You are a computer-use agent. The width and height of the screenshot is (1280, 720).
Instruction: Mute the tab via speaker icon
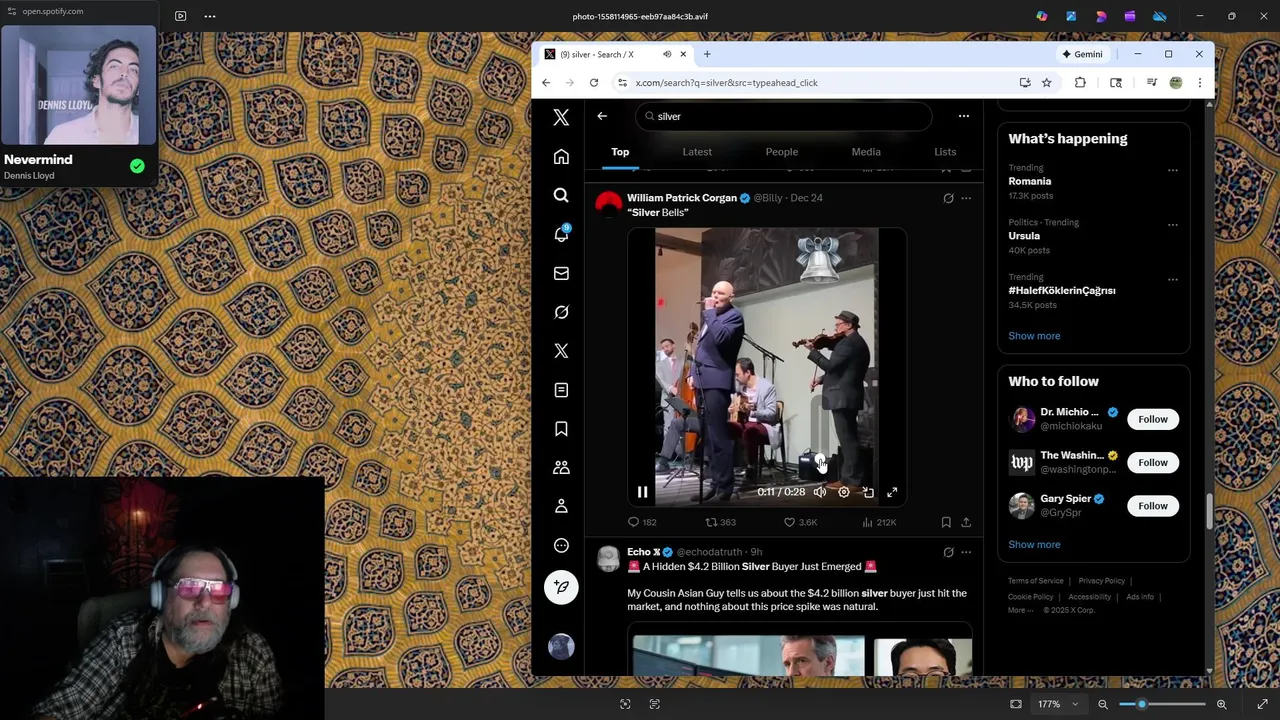coord(667,54)
